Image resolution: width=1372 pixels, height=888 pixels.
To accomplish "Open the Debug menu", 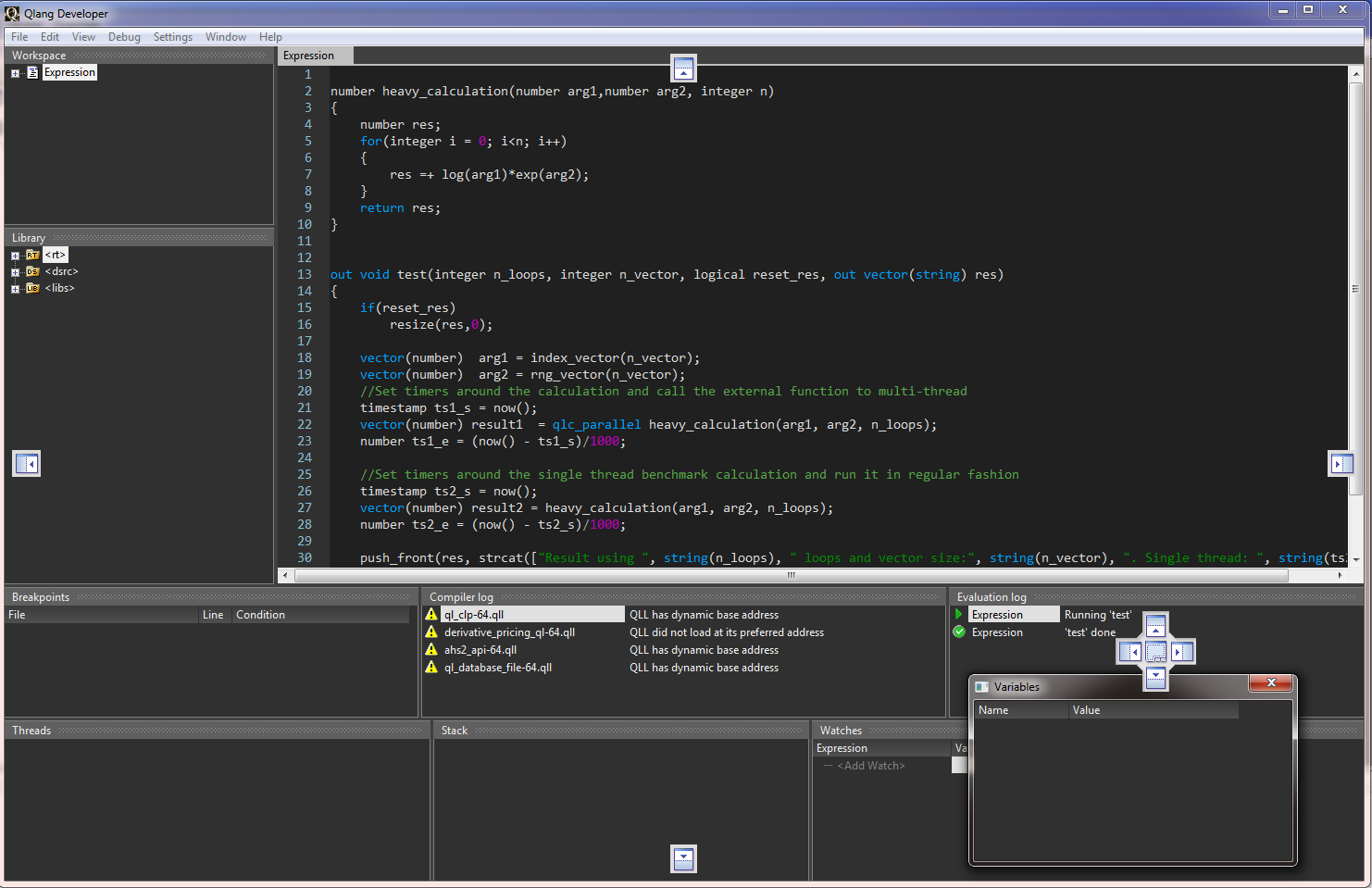I will (124, 37).
